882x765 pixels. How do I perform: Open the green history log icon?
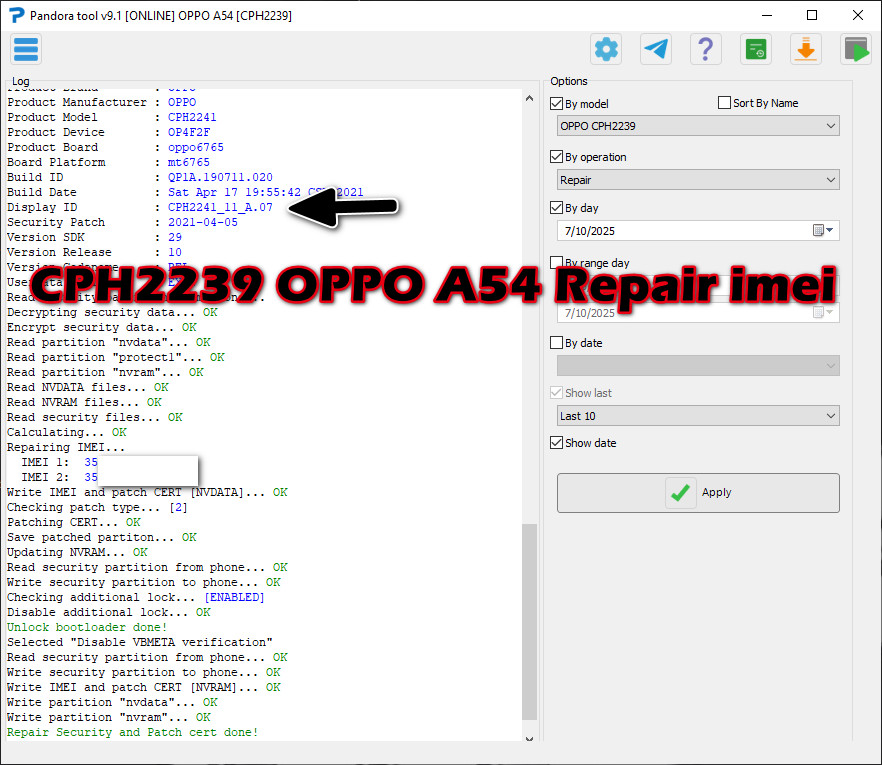[755, 50]
